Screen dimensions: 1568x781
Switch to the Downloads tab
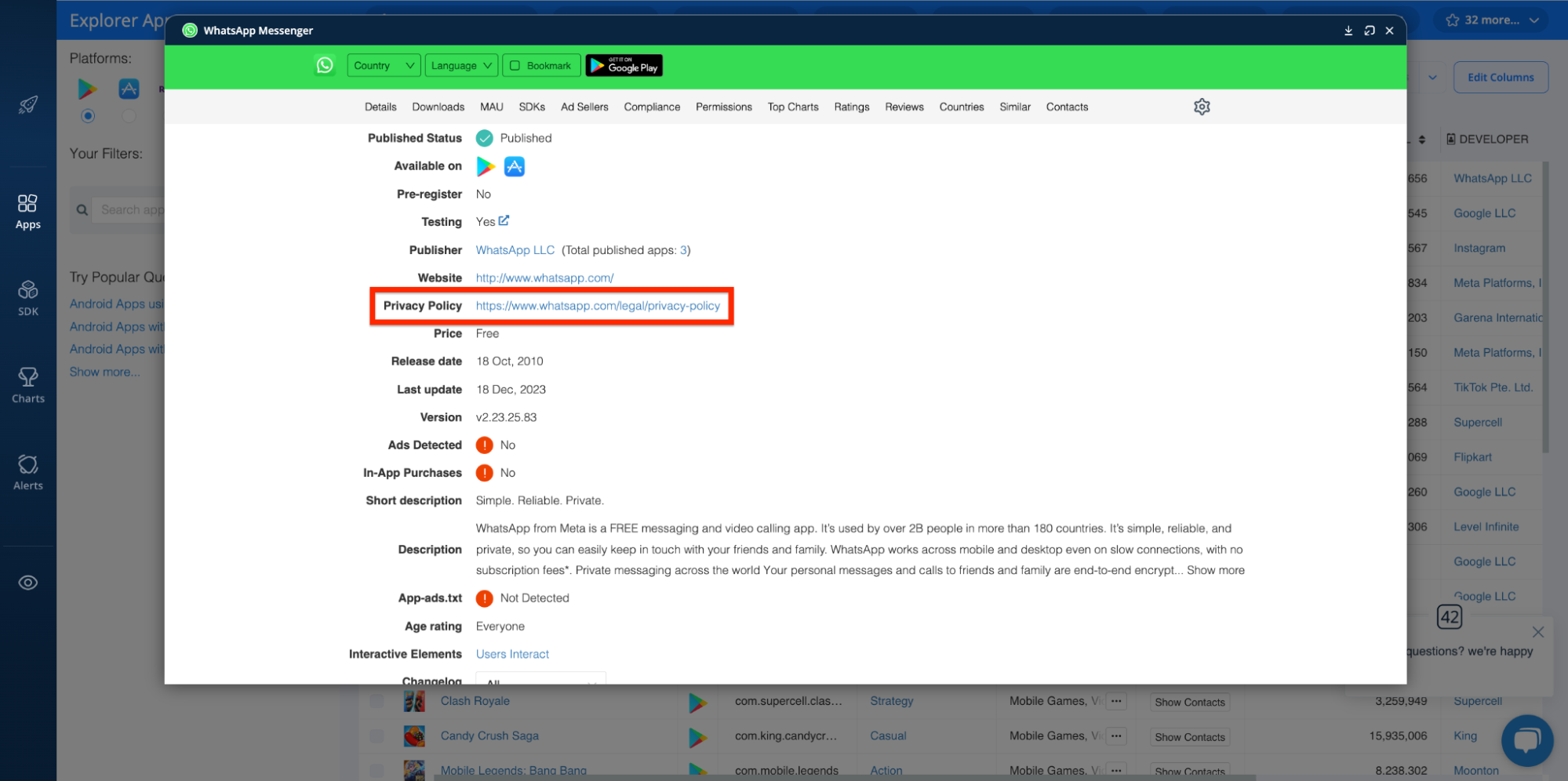438,107
